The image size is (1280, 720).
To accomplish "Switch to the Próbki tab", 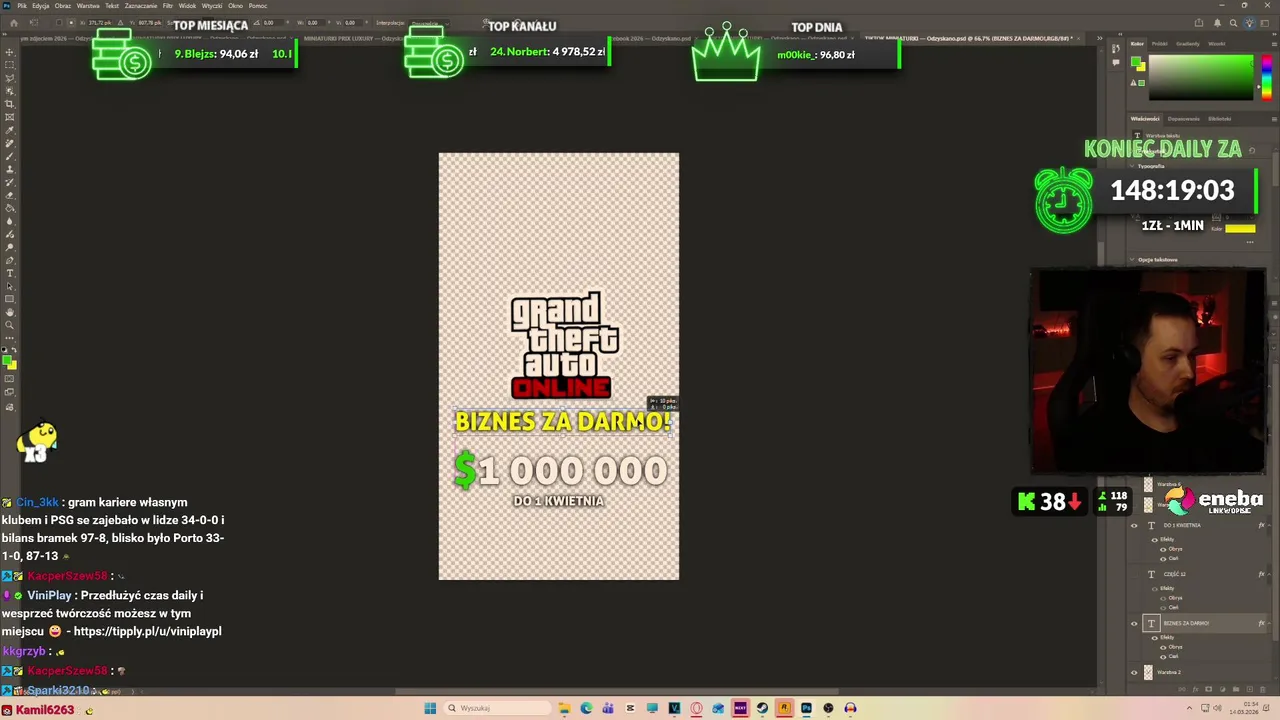I will (x=1159, y=44).
